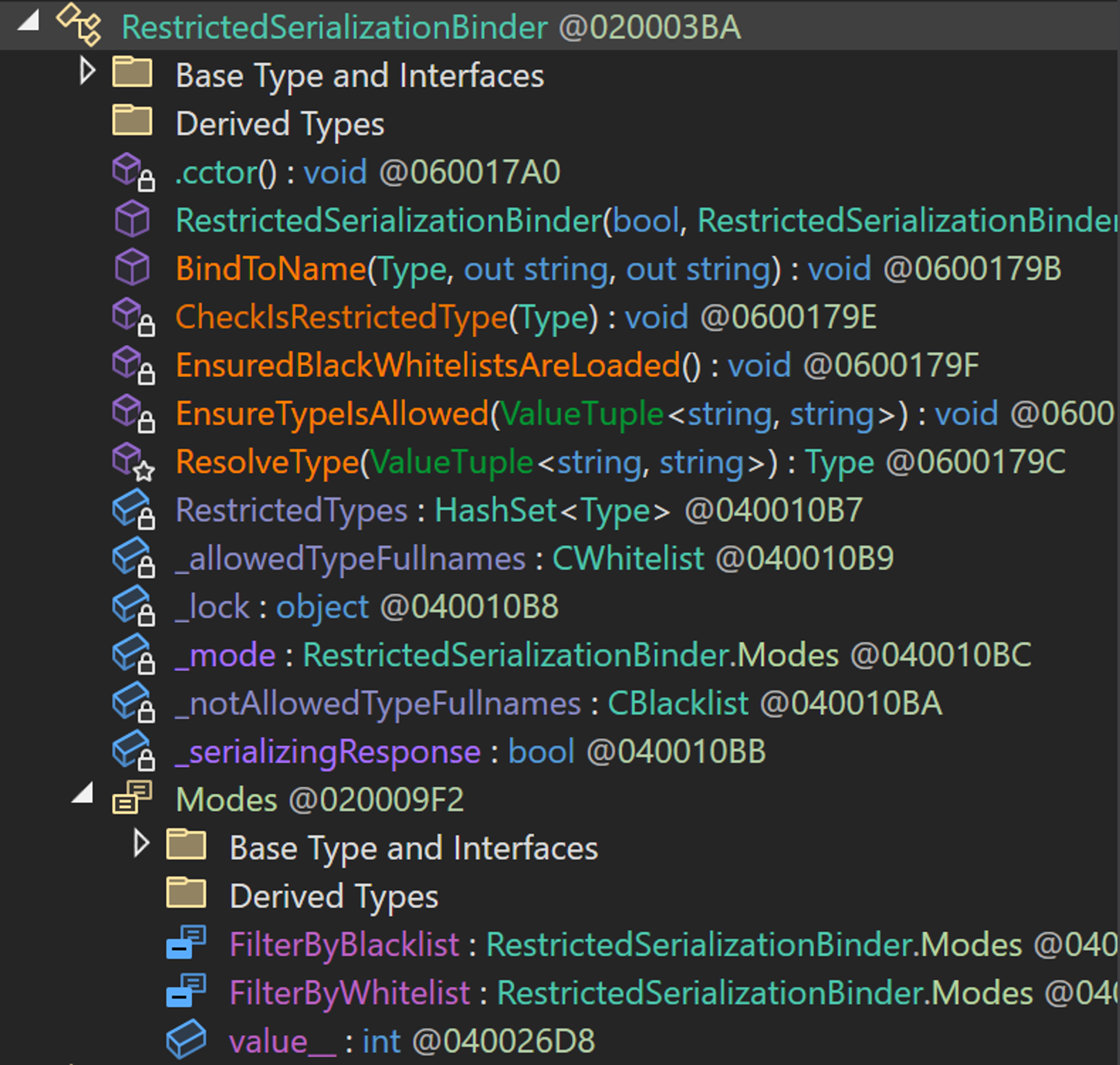The image size is (1120, 1065).
Task: Click the CBlacklist type link
Action: (678, 704)
